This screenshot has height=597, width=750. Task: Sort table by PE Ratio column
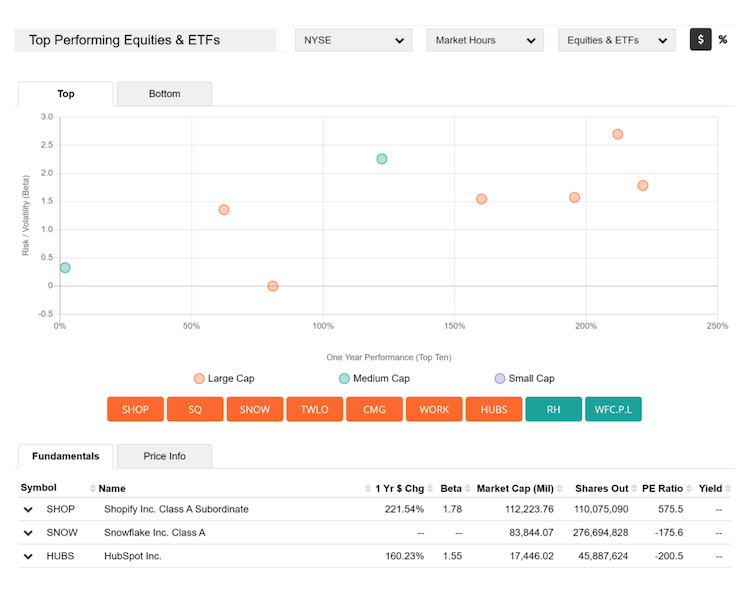pyautogui.click(x=662, y=488)
